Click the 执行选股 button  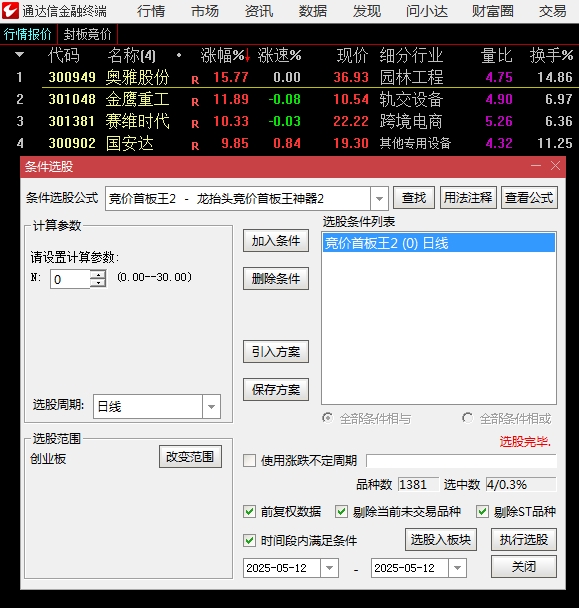(524, 539)
